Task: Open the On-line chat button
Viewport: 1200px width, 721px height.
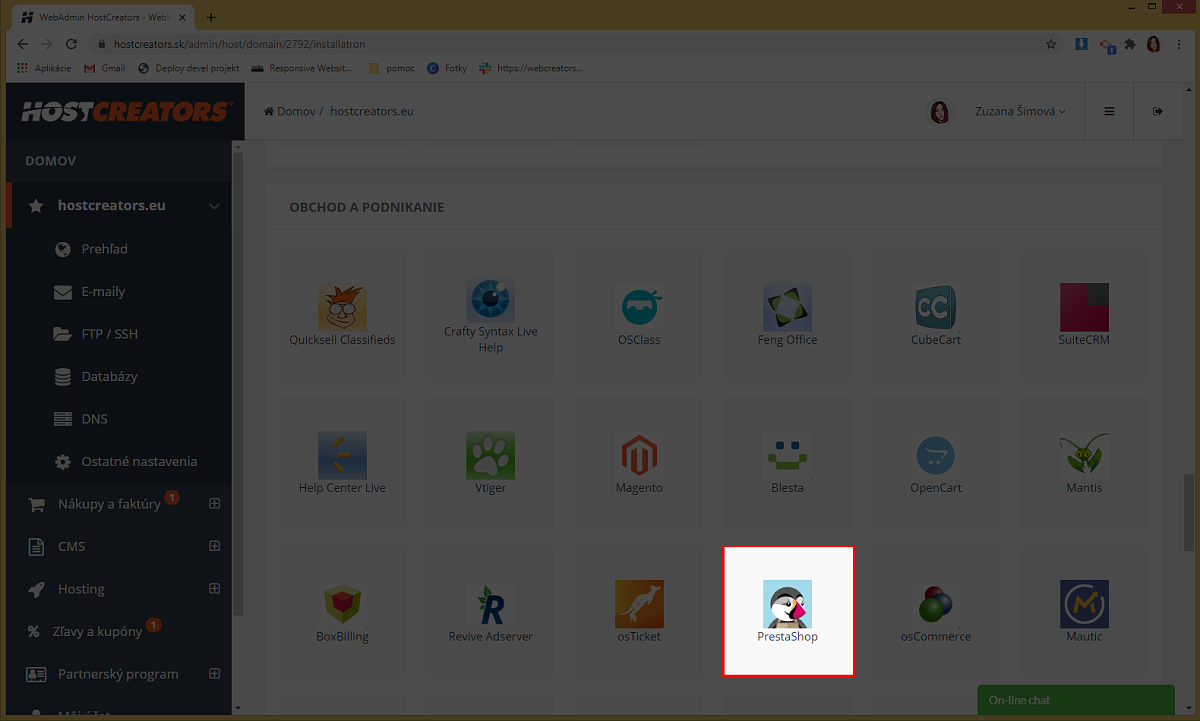Action: click(1074, 700)
